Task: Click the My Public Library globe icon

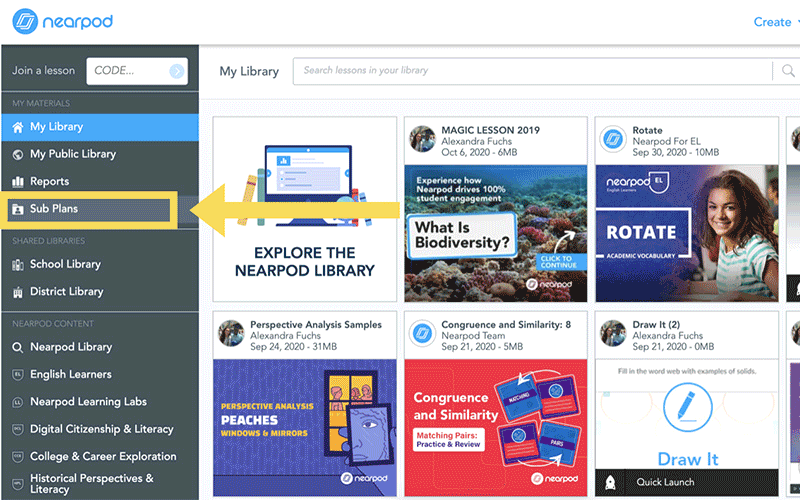Action: click(x=18, y=155)
